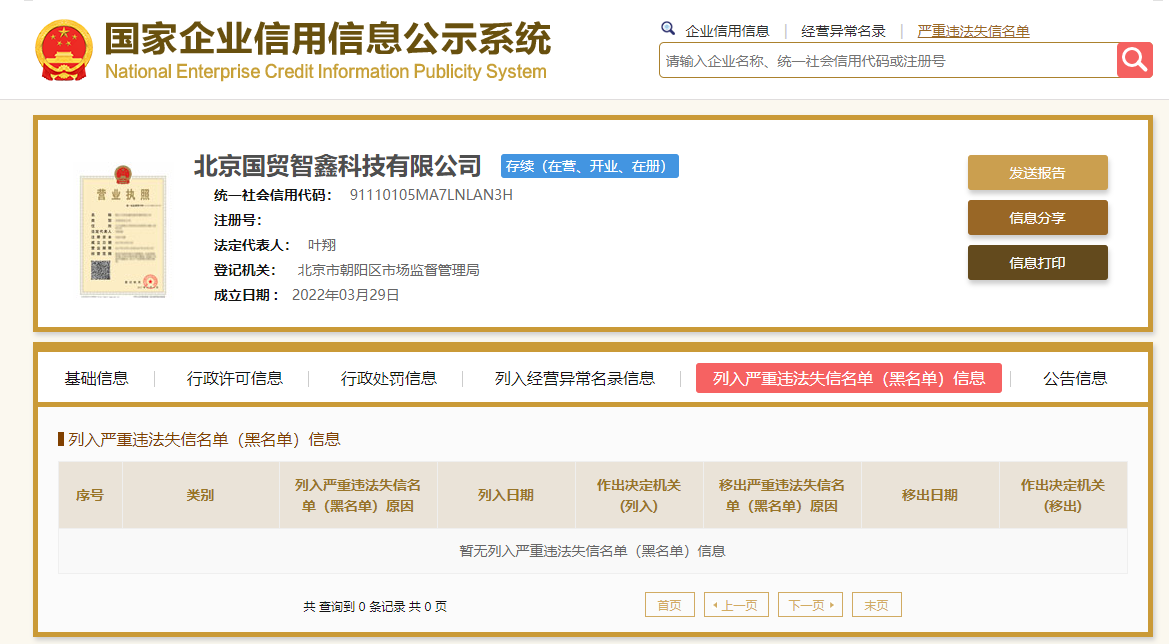Click the 移出严重违法失信名单(黑名单)原因 column header
This screenshot has width=1169, height=644.
tap(781, 496)
